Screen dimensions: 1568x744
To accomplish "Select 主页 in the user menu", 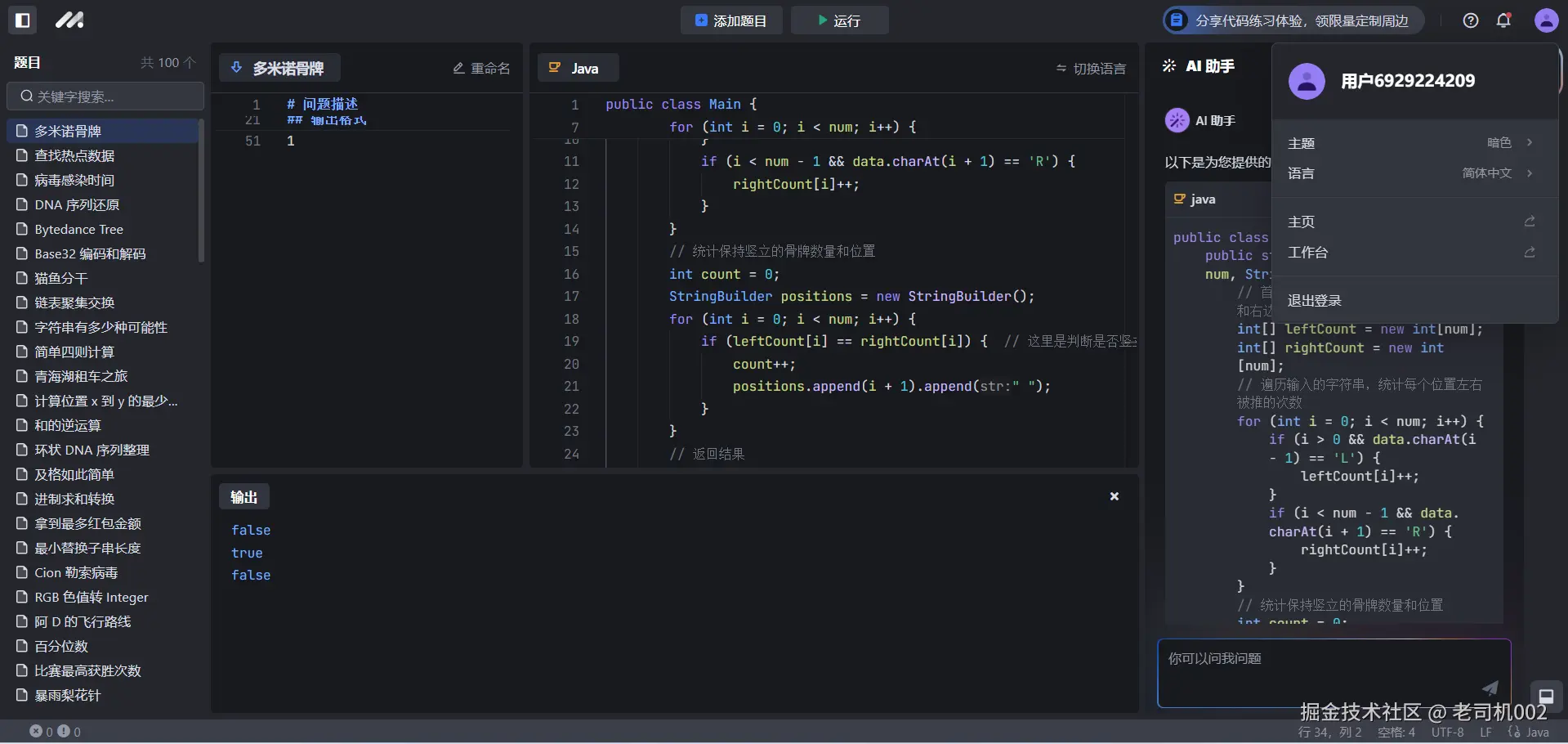I will (1415, 222).
